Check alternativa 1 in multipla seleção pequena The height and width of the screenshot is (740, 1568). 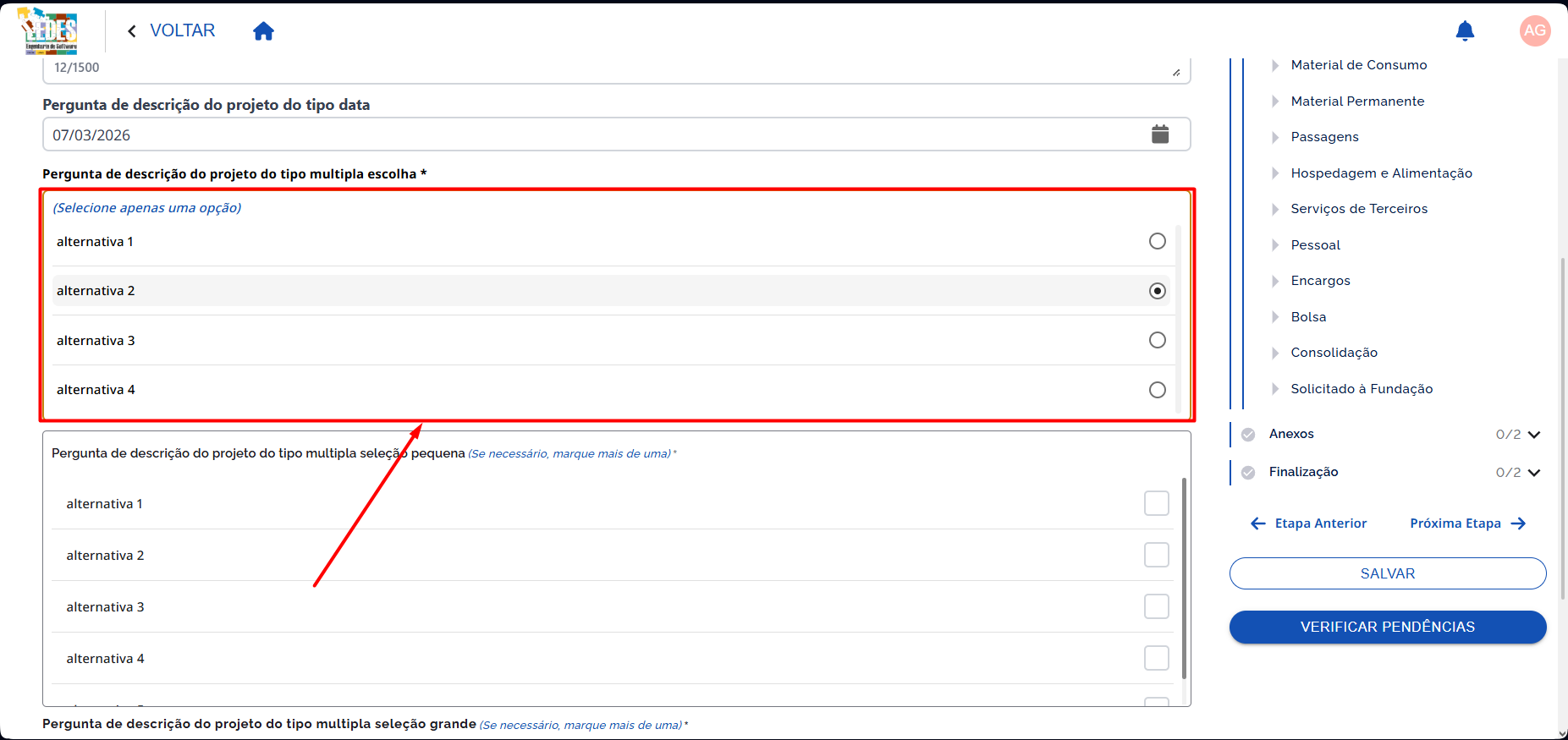tap(1157, 503)
